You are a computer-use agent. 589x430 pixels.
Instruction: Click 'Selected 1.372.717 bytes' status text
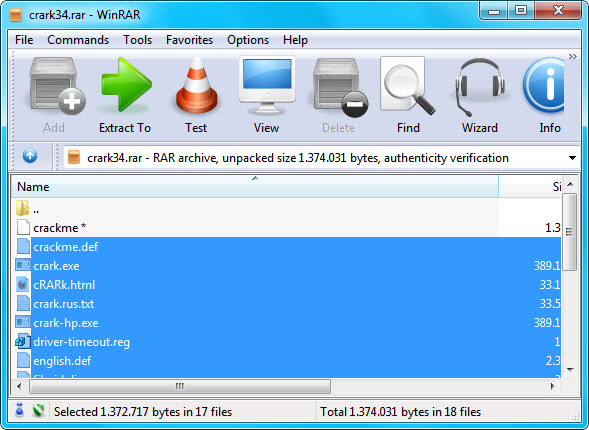(x=143, y=412)
